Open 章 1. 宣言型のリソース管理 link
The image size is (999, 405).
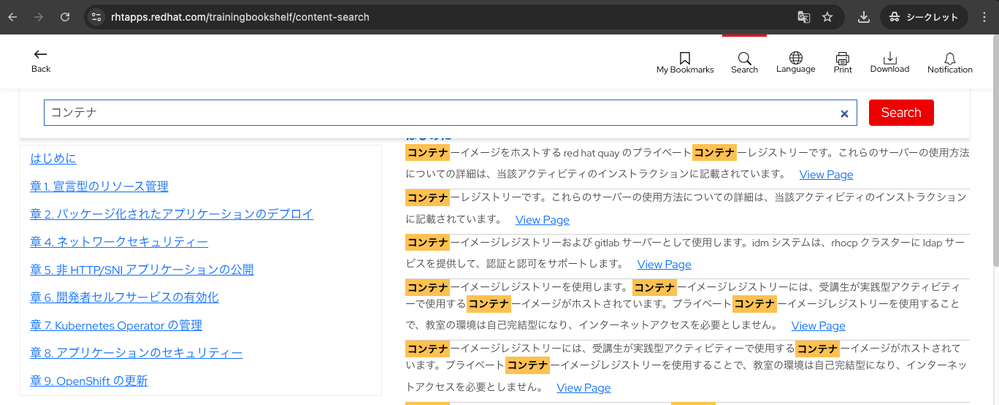click(99, 186)
